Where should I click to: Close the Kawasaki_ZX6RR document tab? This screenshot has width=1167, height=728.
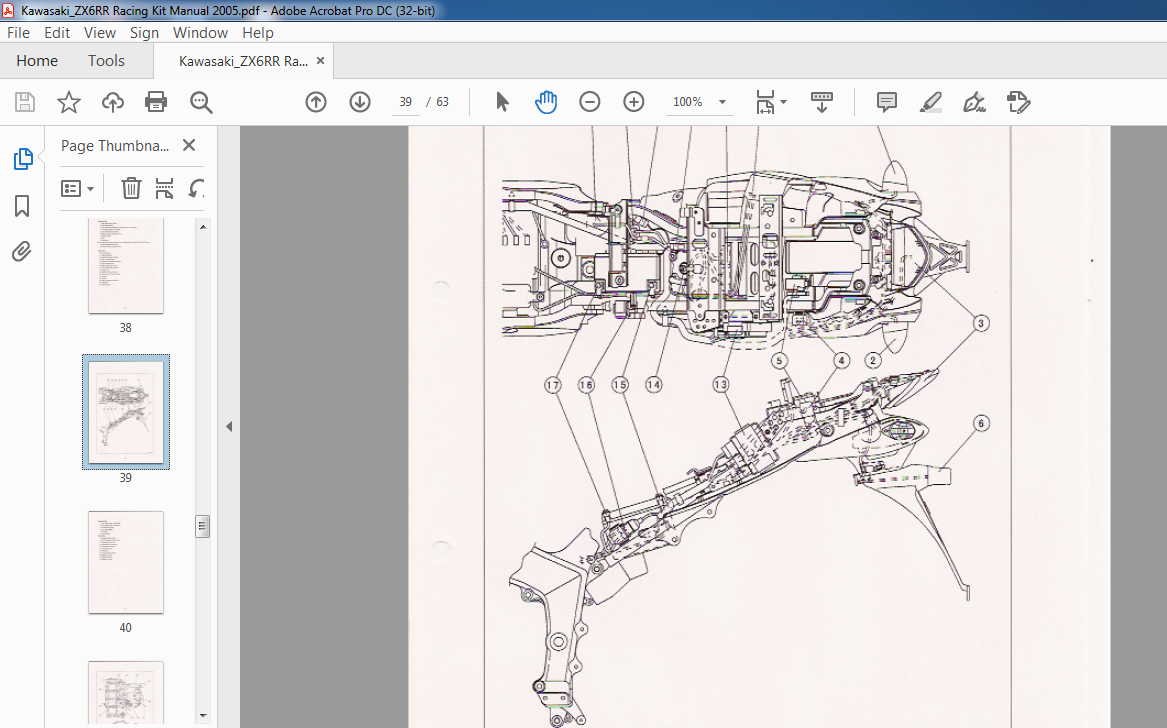(321, 61)
